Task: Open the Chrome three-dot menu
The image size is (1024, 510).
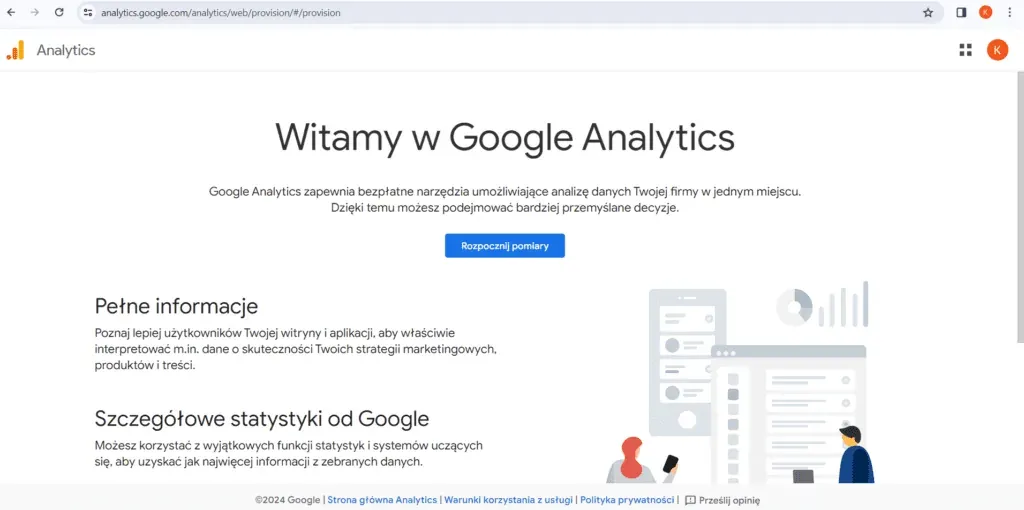Action: (x=1010, y=12)
